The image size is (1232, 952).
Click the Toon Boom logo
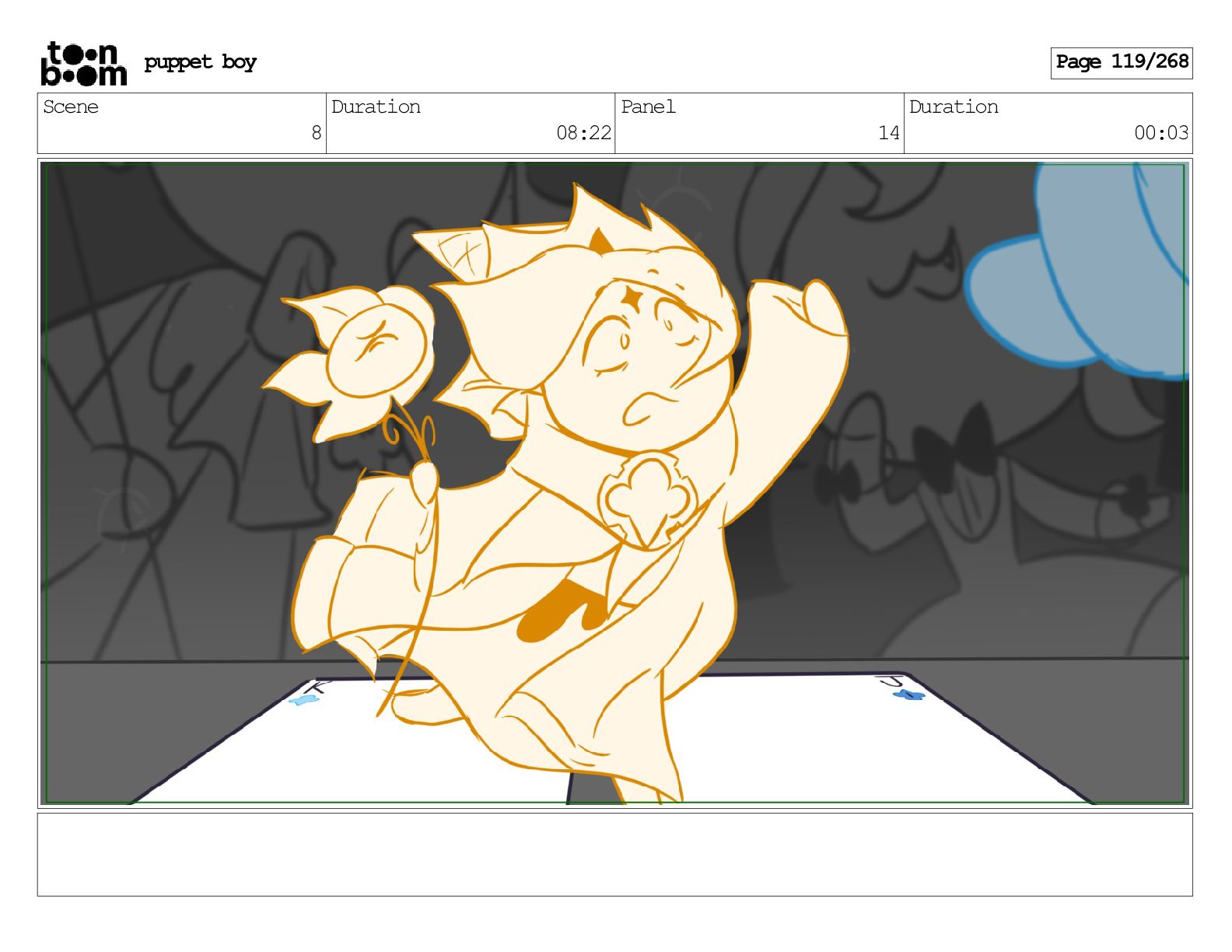[83, 63]
